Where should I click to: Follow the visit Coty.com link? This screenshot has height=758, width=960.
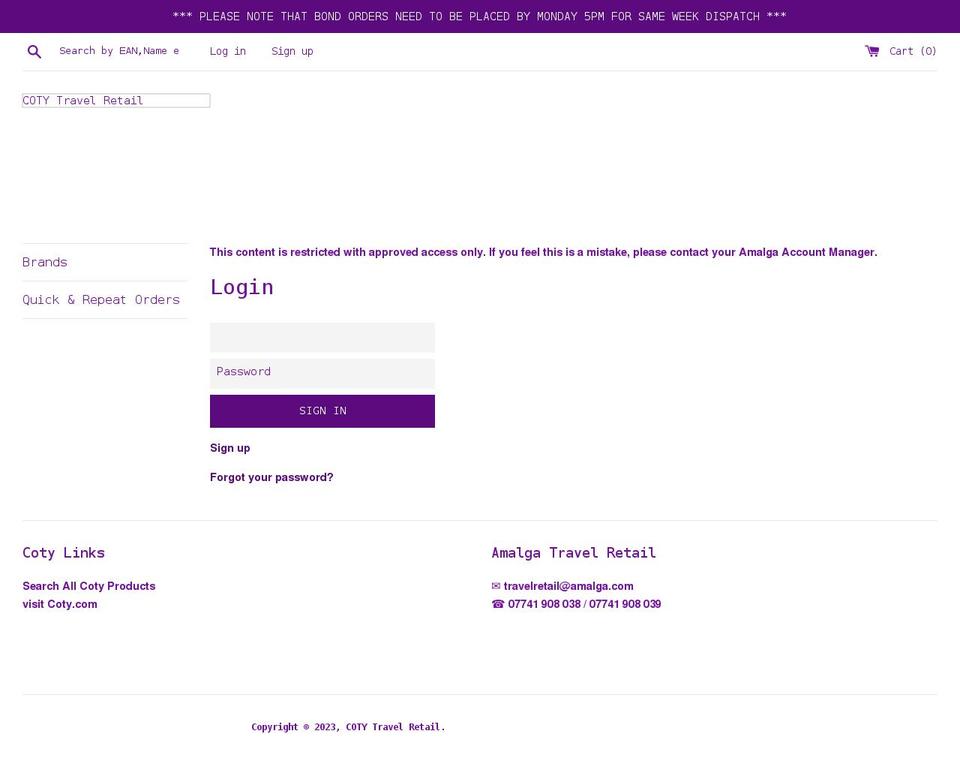point(60,604)
